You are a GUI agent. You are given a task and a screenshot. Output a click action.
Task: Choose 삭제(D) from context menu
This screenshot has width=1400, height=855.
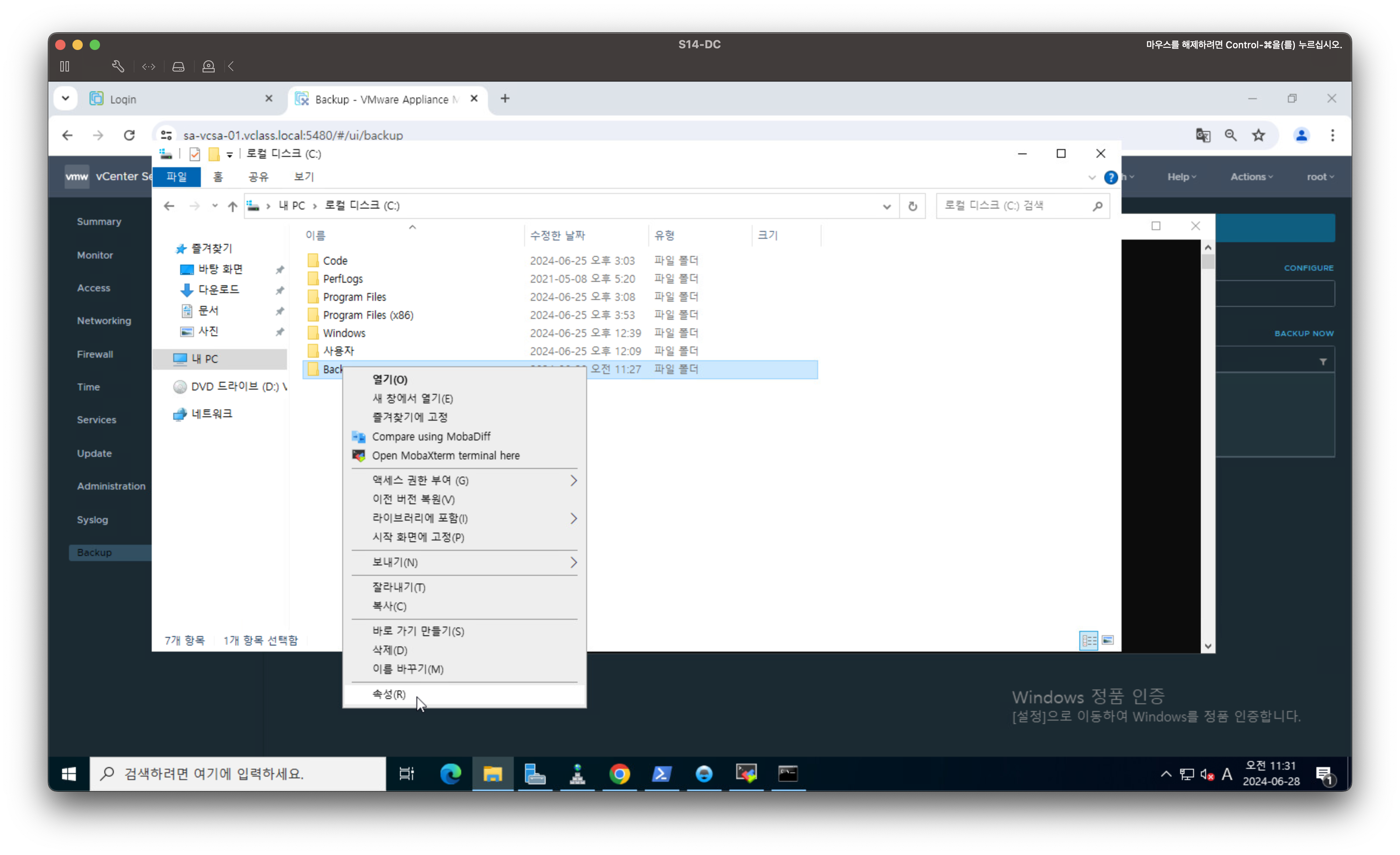[x=389, y=650]
